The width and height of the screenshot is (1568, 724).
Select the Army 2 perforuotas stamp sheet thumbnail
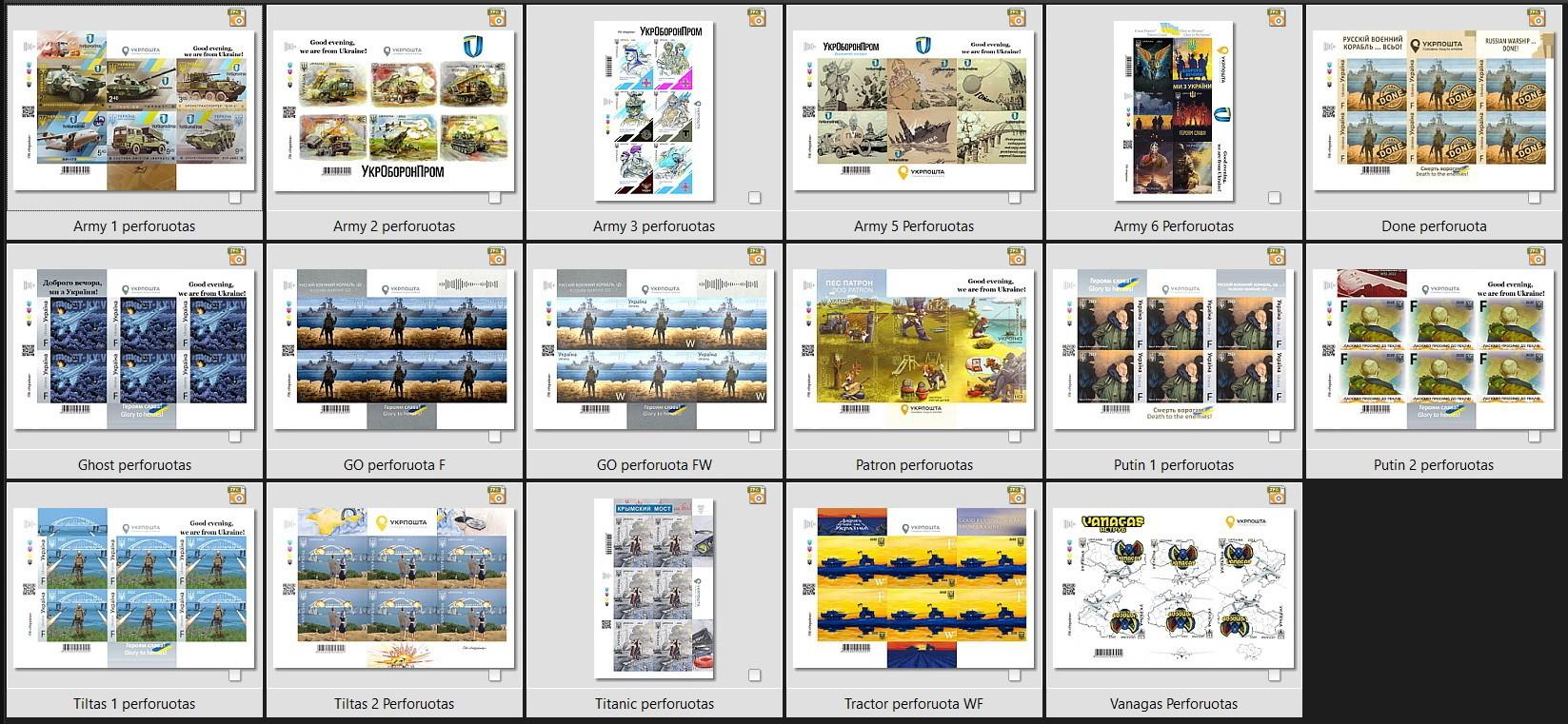(x=394, y=111)
